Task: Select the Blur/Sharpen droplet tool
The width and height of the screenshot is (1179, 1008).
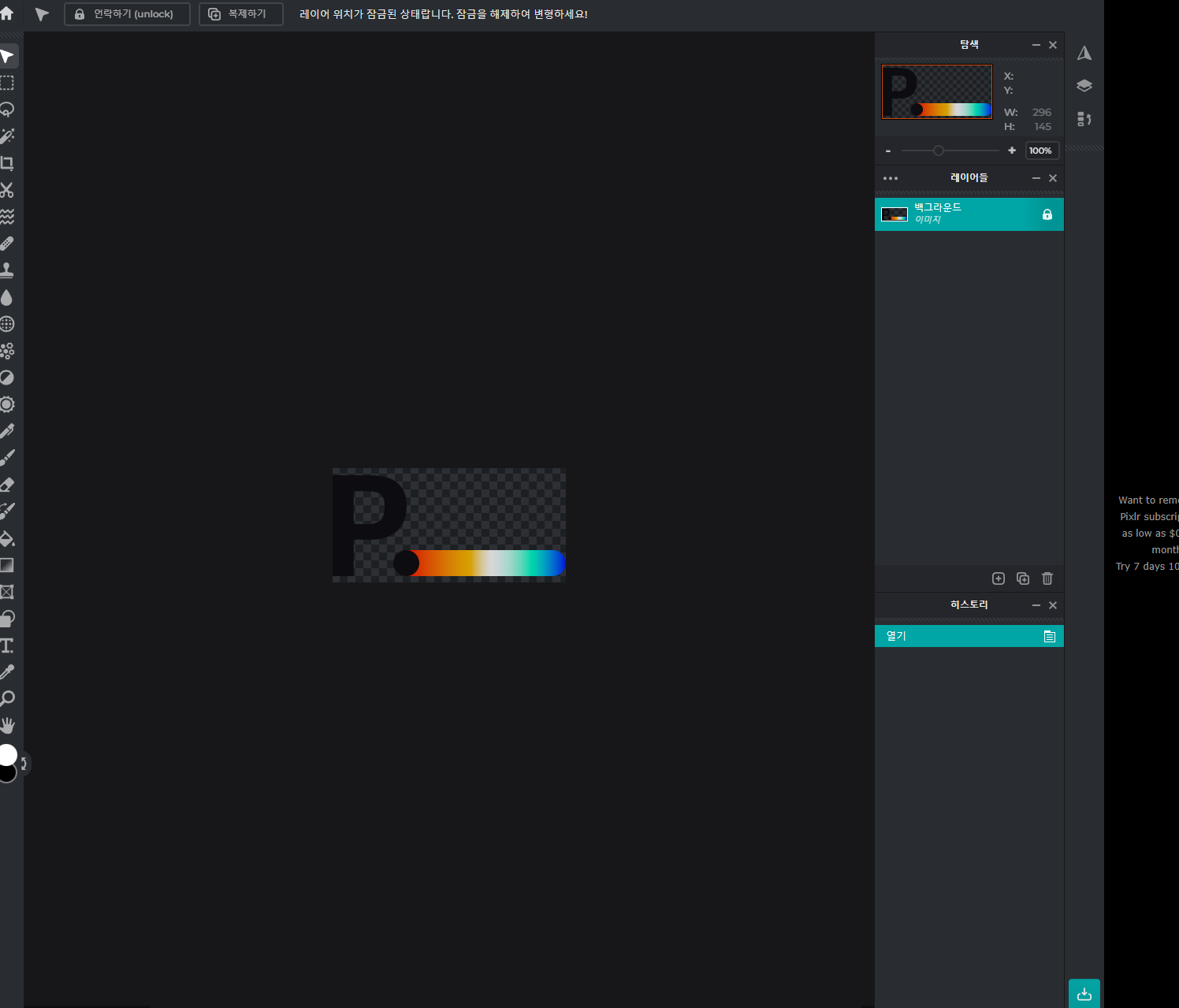Action: tap(7, 297)
